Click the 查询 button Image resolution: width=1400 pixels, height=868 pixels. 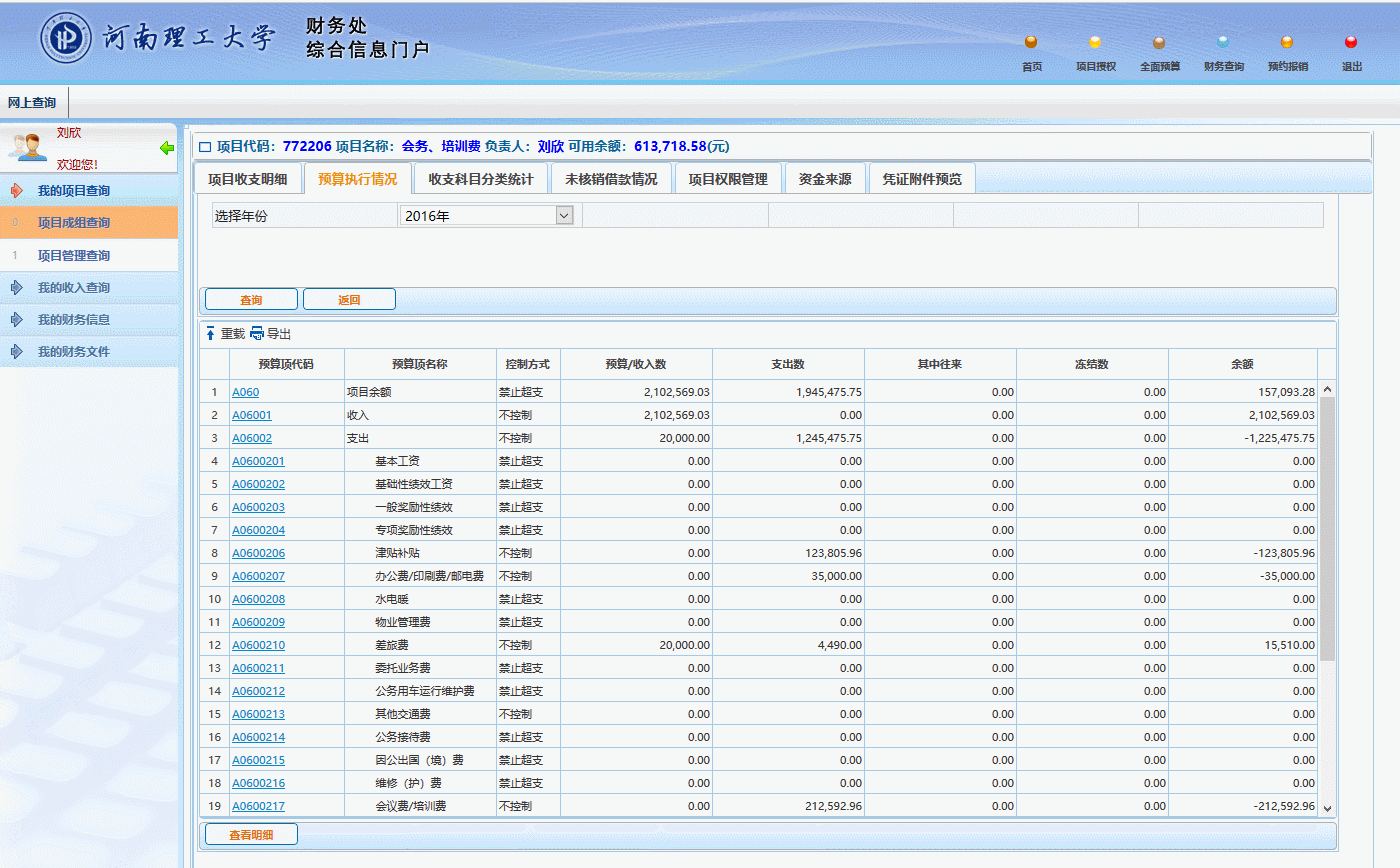pyautogui.click(x=251, y=299)
